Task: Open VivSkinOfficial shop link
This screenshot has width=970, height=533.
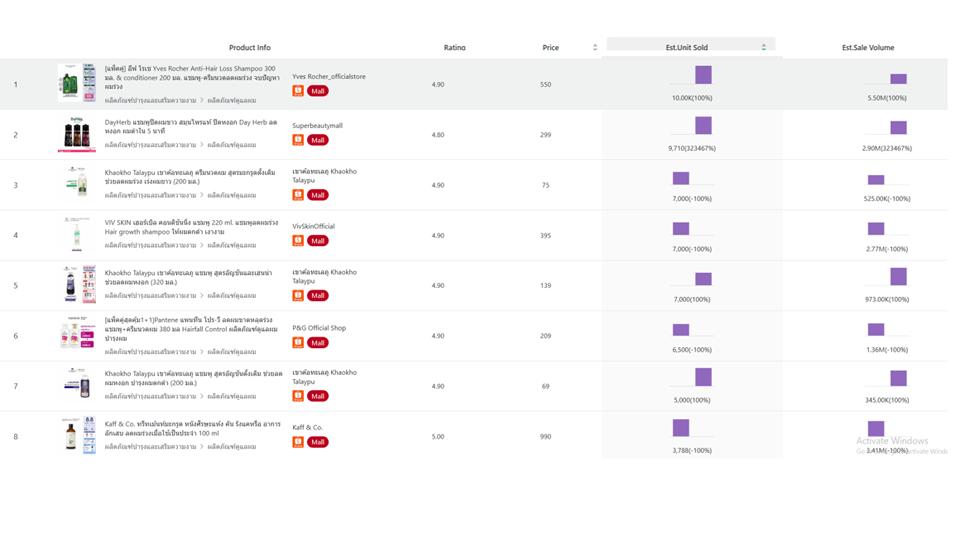Action: tap(313, 227)
